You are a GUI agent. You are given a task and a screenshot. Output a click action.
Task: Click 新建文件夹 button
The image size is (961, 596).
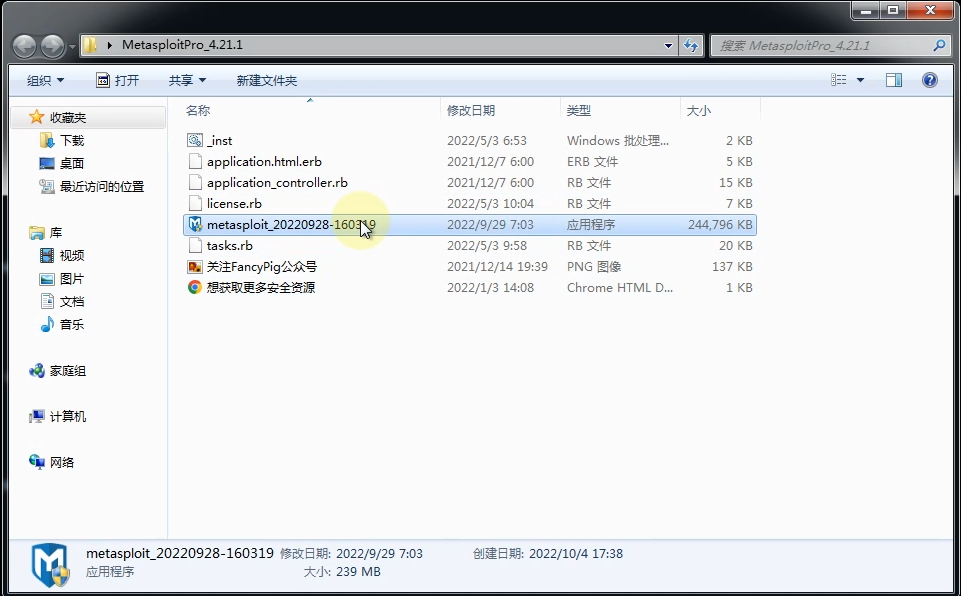[267, 80]
